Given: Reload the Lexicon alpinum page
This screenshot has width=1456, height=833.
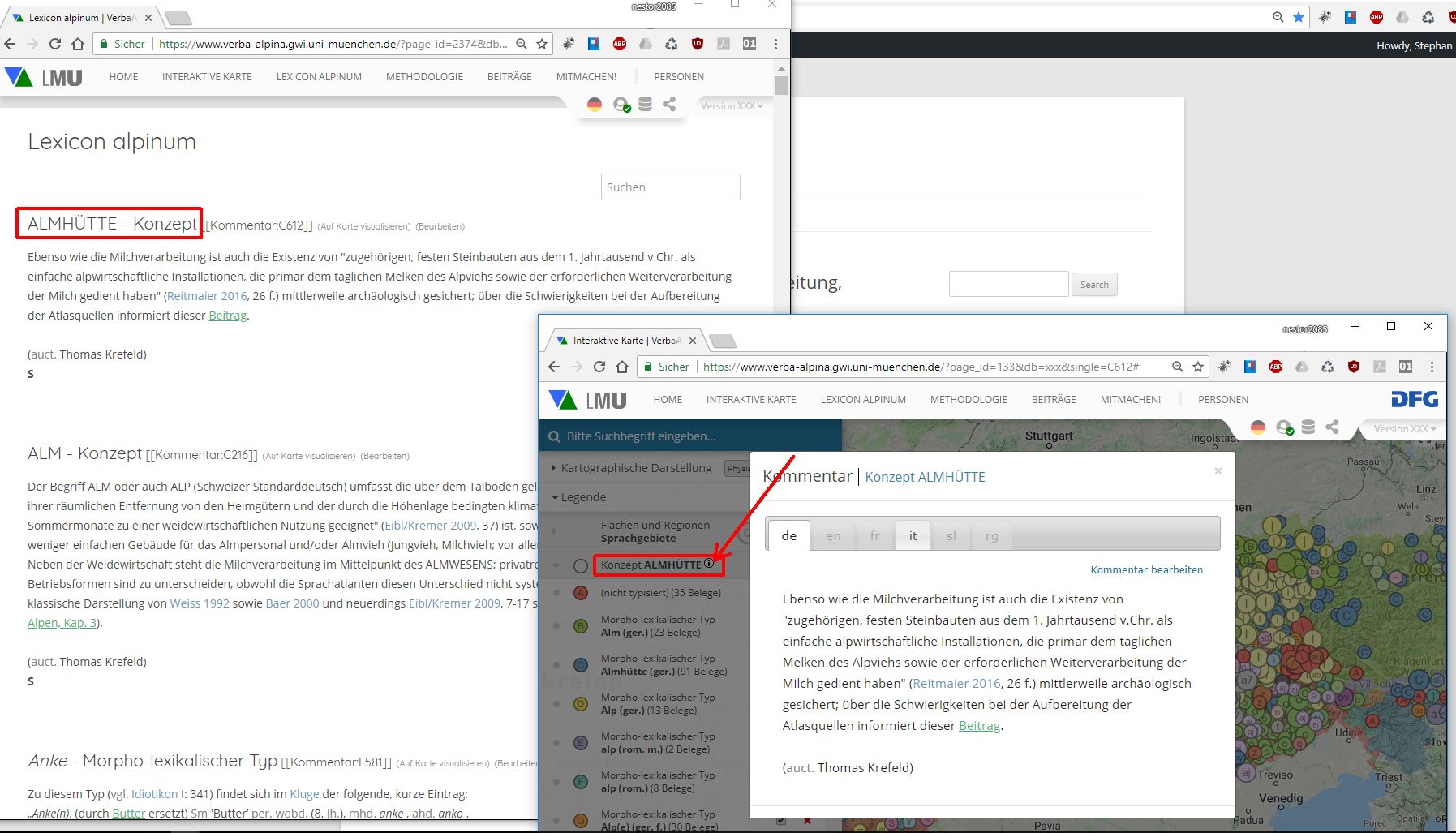Looking at the screenshot, I should click(x=55, y=44).
